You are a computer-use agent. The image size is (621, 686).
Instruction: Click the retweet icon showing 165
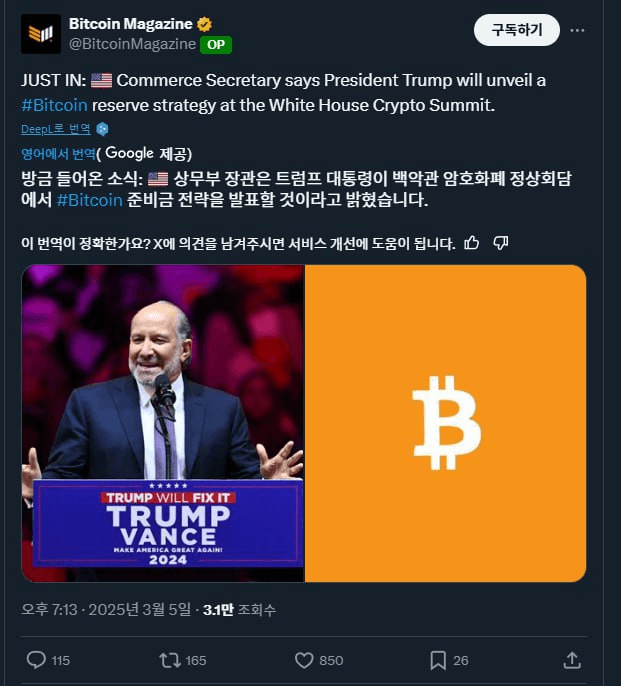tap(170, 660)
